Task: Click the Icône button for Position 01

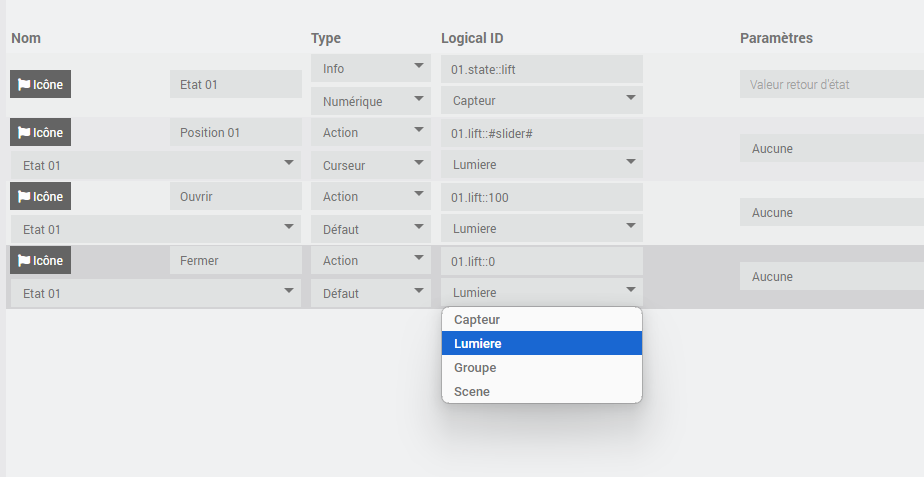Action: point(41,133)
